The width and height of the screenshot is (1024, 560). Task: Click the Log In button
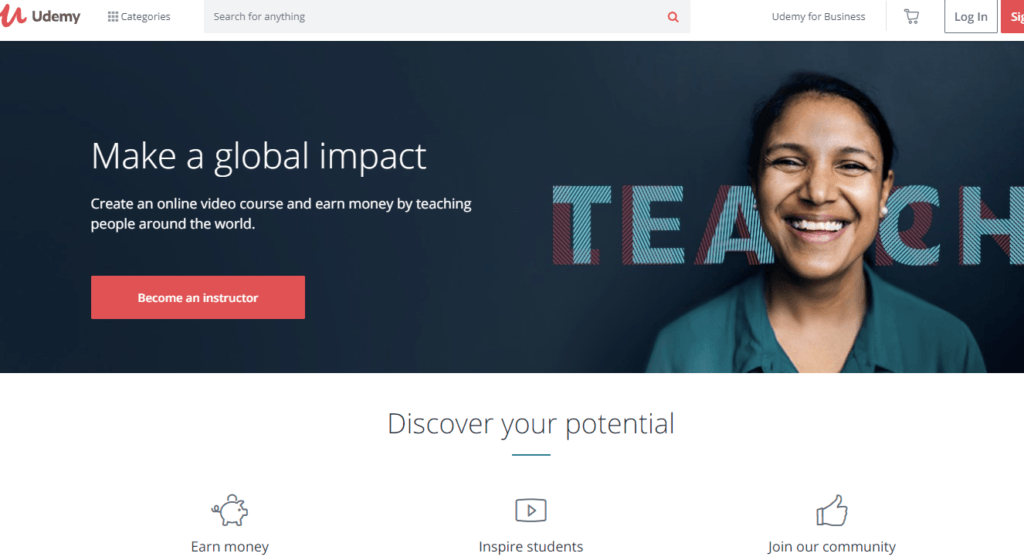(x=970, y=16)
